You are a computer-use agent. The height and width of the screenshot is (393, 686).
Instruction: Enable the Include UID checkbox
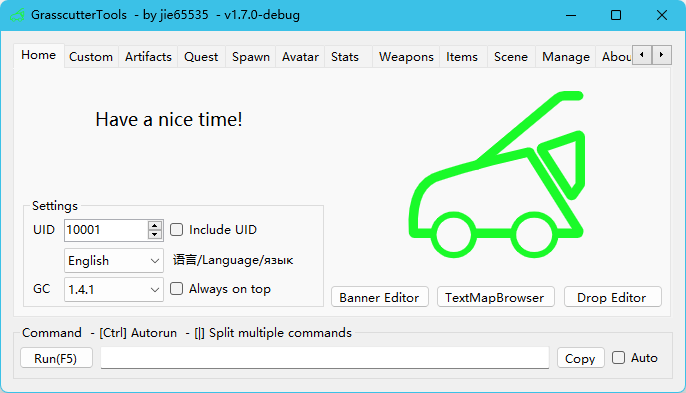(x=176, y=230)
